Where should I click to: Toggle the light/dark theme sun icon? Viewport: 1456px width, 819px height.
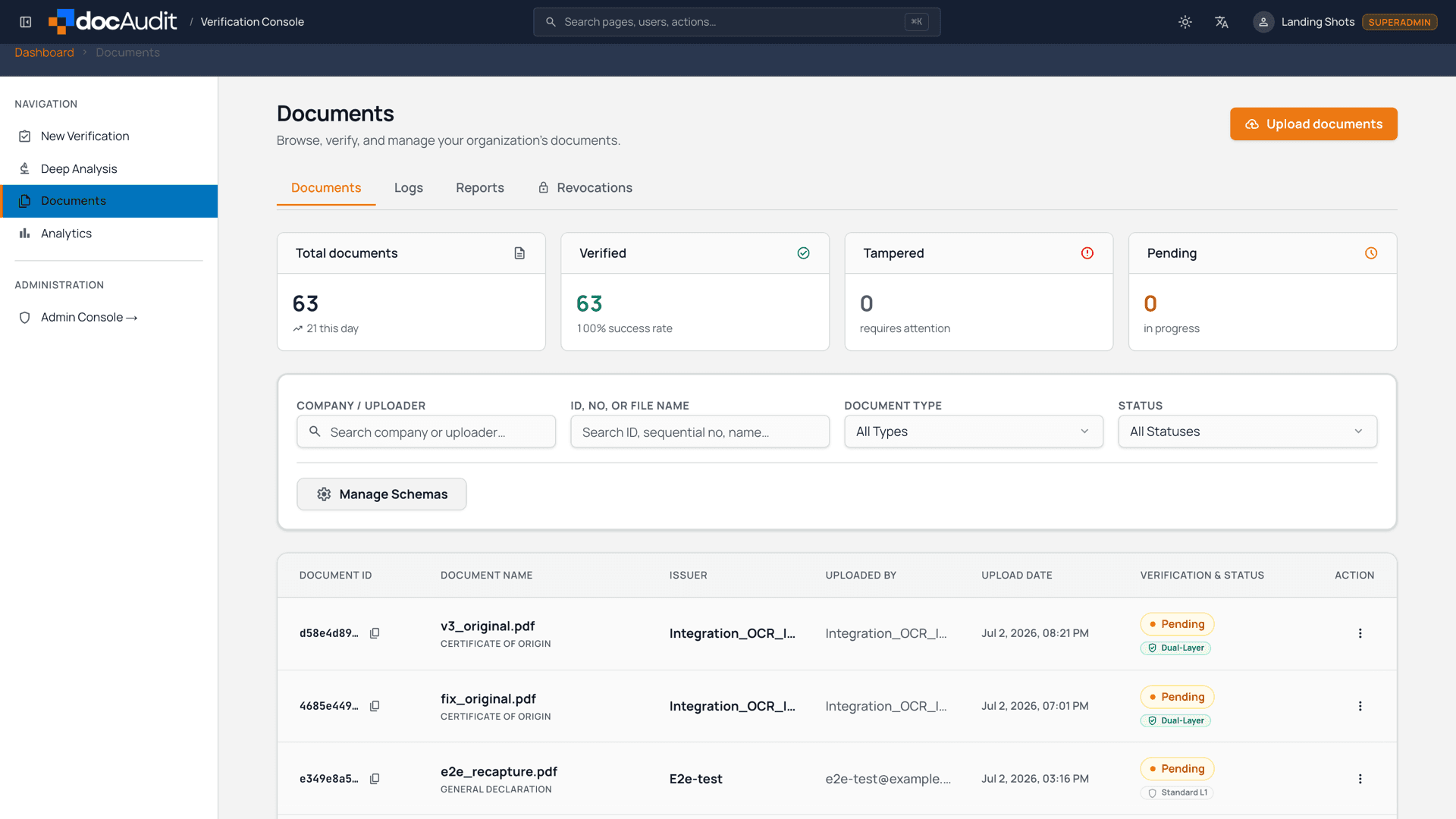pyautogui.click(x=1185, y=22)
